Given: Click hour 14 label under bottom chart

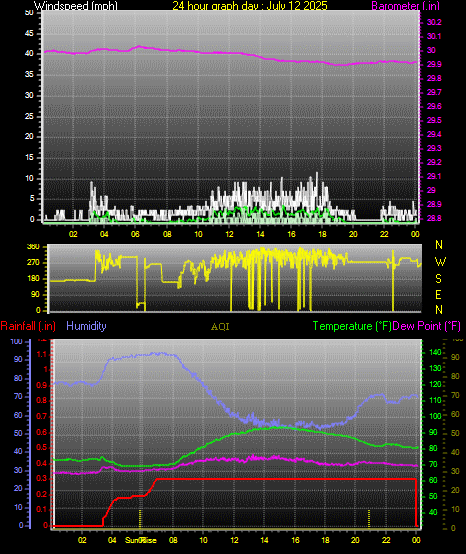Looking at the screenshot, I should (264, 540).
